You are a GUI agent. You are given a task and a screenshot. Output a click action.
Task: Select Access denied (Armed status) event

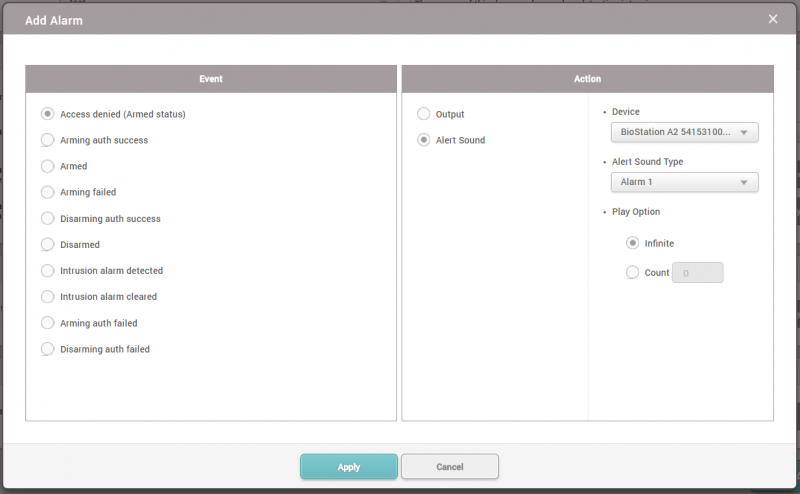coord(48,114)
